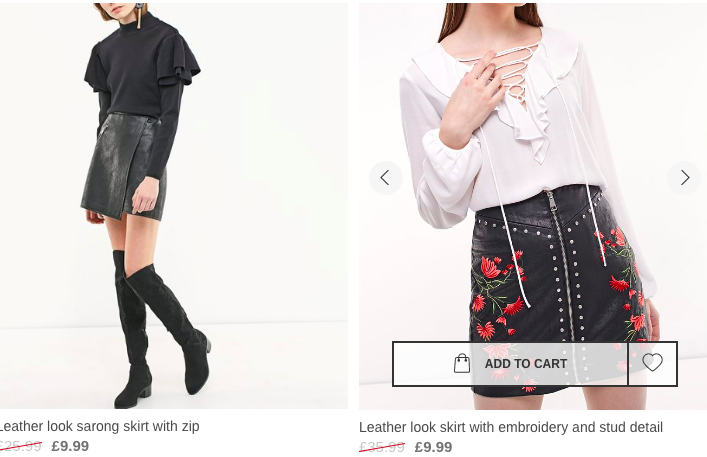Click the shopping bag icon in Add to Cart
The image size is (707, 457).
point(462,364)
